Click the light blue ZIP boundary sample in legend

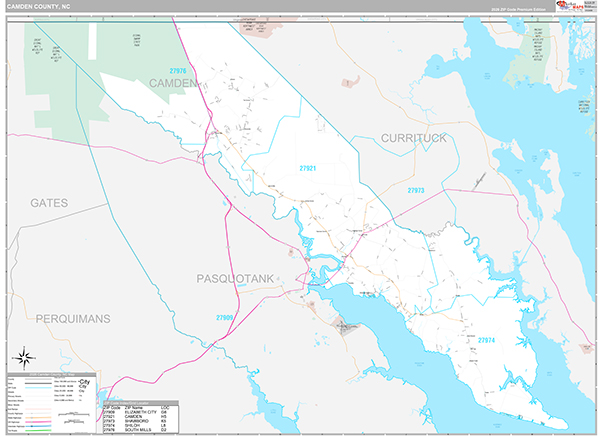38,388
